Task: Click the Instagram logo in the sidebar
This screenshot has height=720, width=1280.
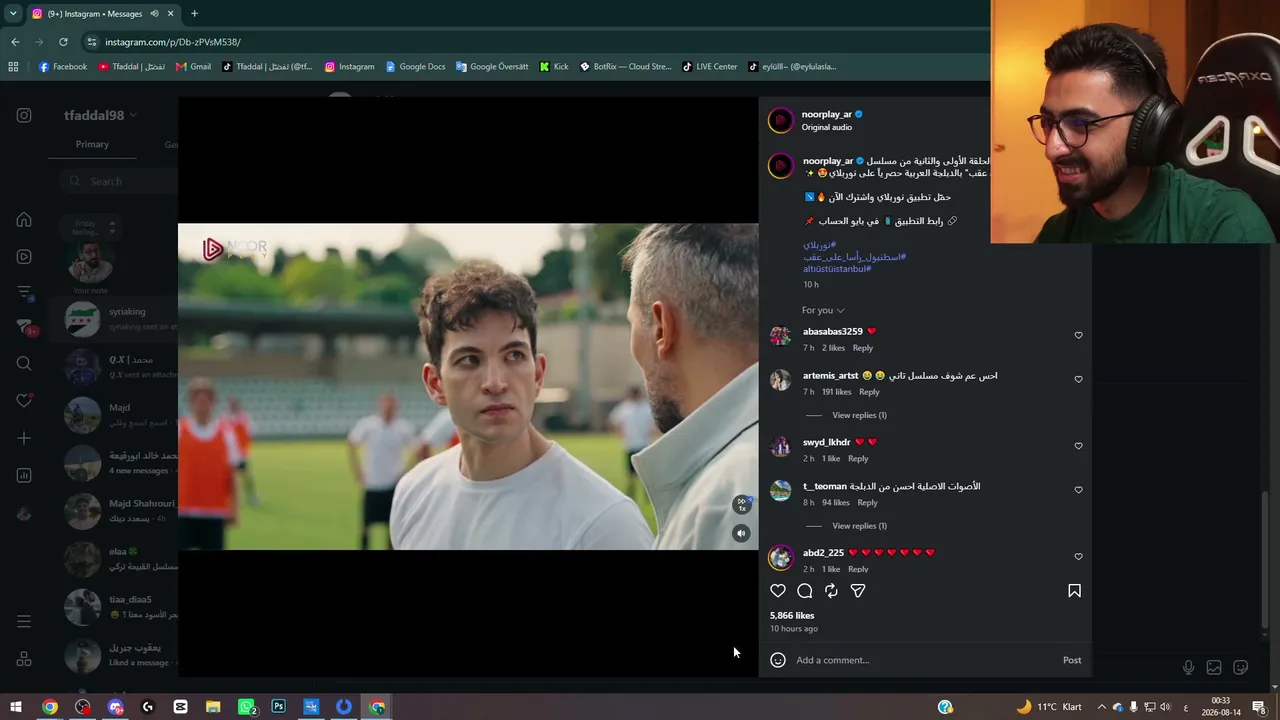Action: pyautogui.click(x=24, y=115)
